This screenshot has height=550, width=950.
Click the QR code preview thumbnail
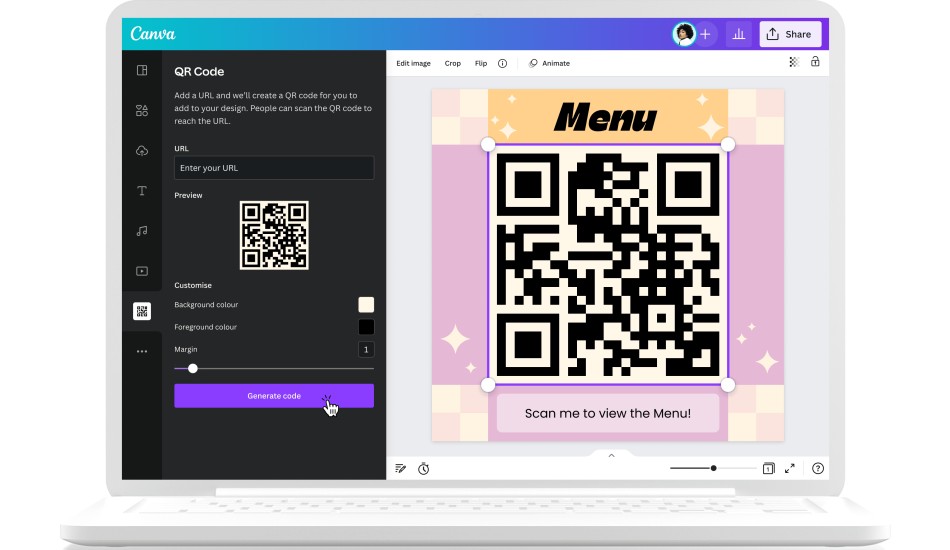274,235
